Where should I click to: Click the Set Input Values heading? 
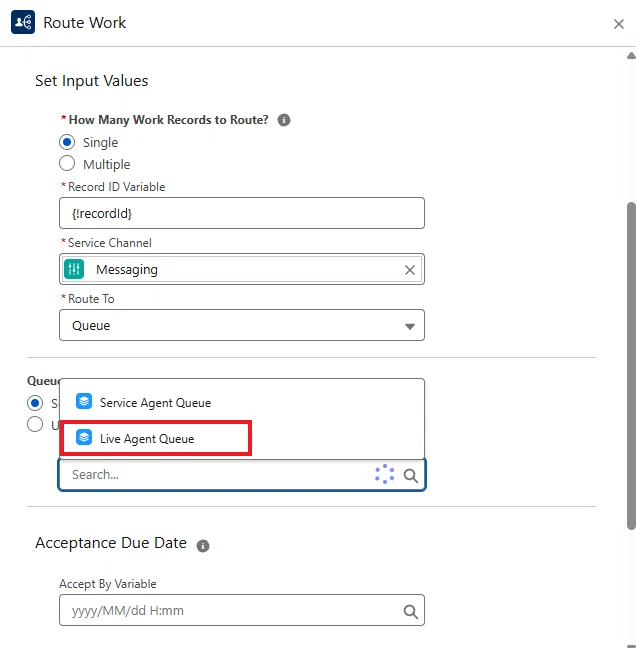coord(91,81)
